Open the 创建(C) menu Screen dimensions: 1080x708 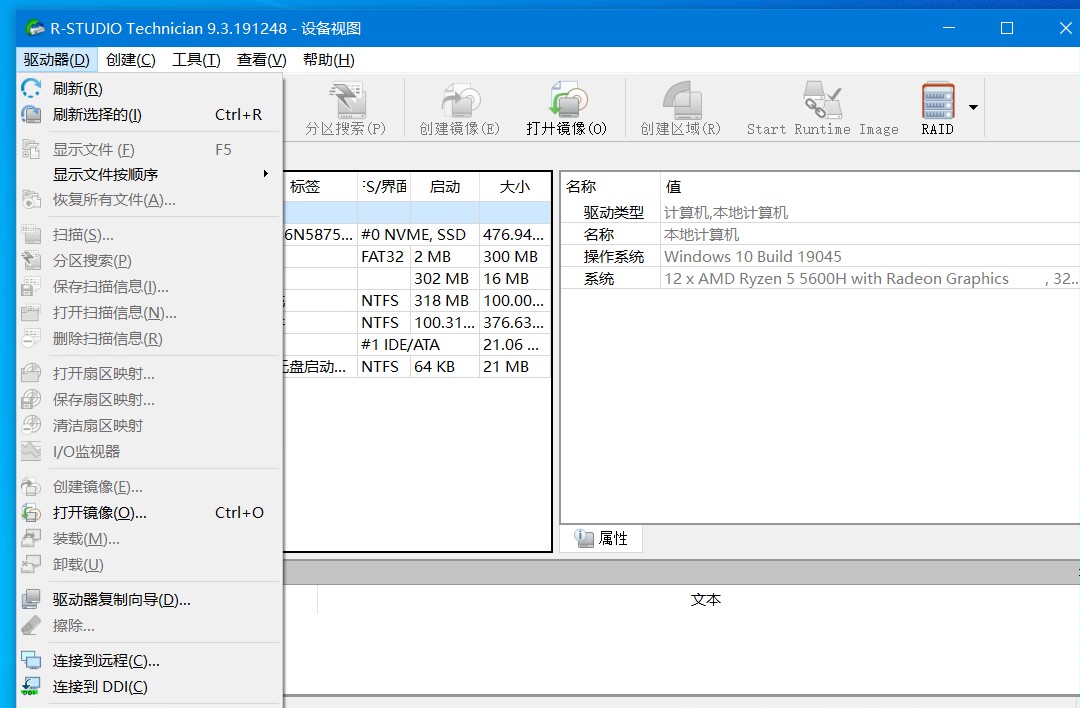(131, 60)
